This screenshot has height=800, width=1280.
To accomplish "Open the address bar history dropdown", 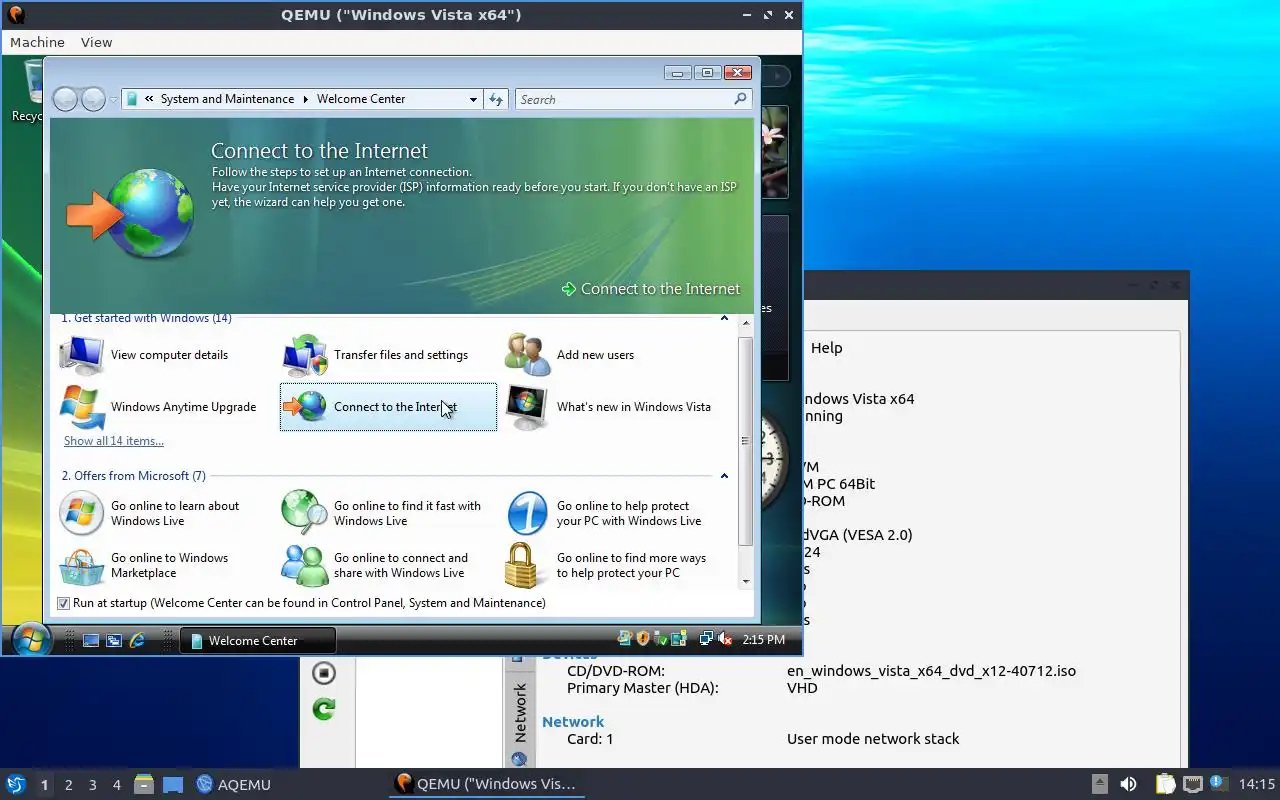I will click(x=473, y=99).
